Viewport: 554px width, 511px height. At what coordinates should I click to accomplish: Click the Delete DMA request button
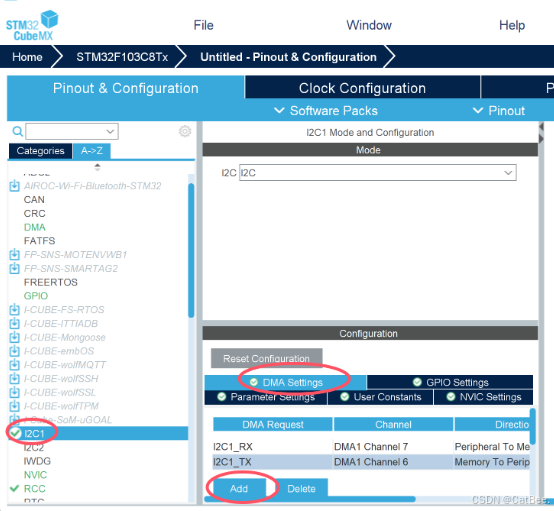coord(301,488)
